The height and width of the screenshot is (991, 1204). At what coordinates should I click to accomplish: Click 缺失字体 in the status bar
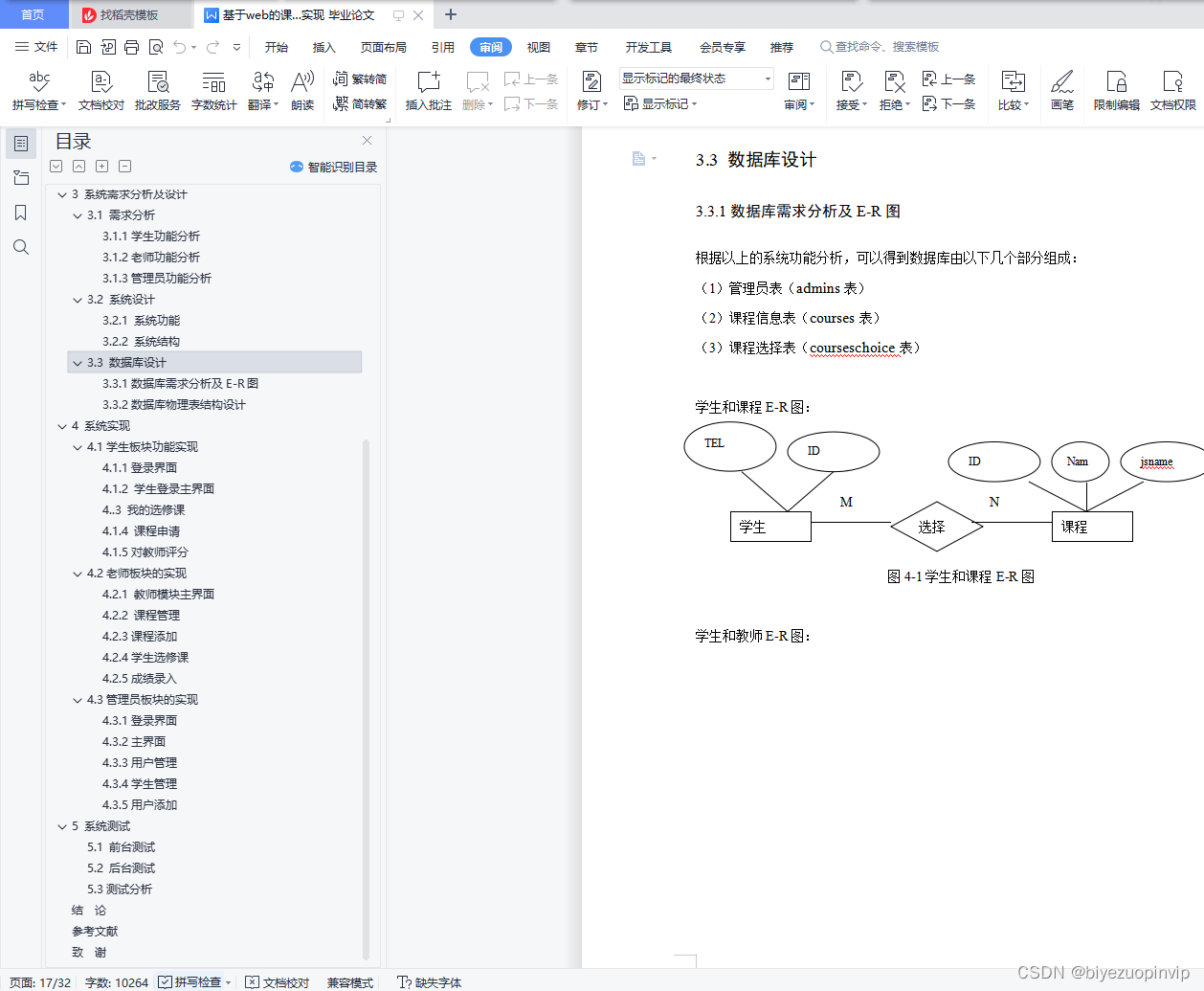430,982
